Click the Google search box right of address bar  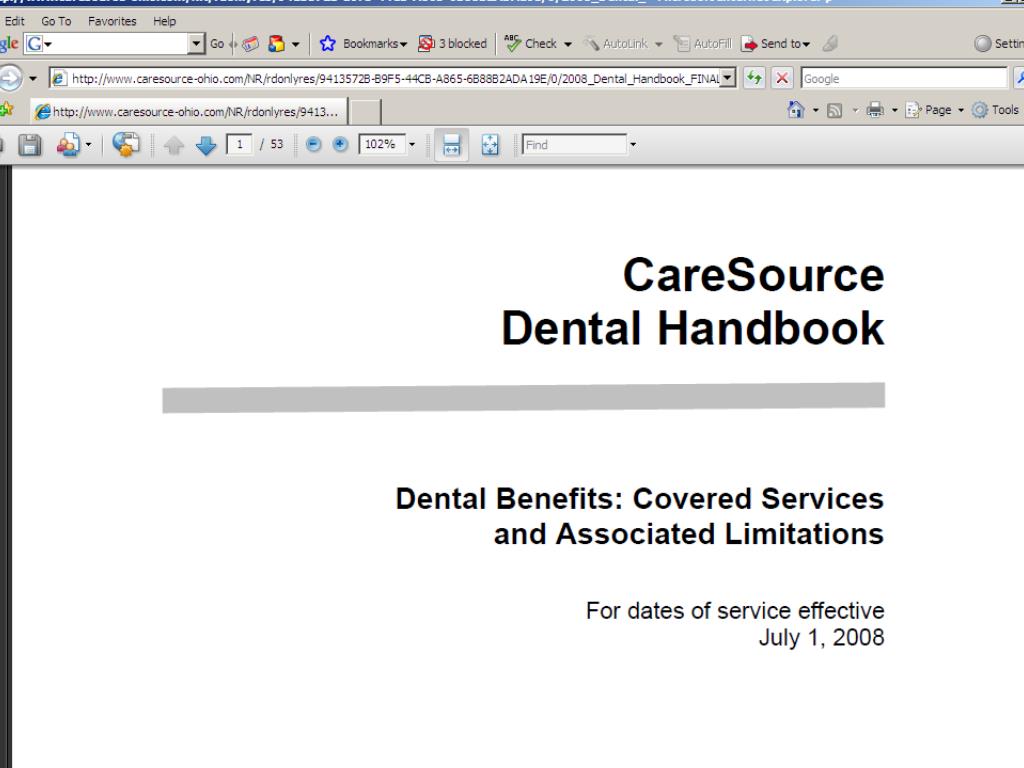pos(904,78)
